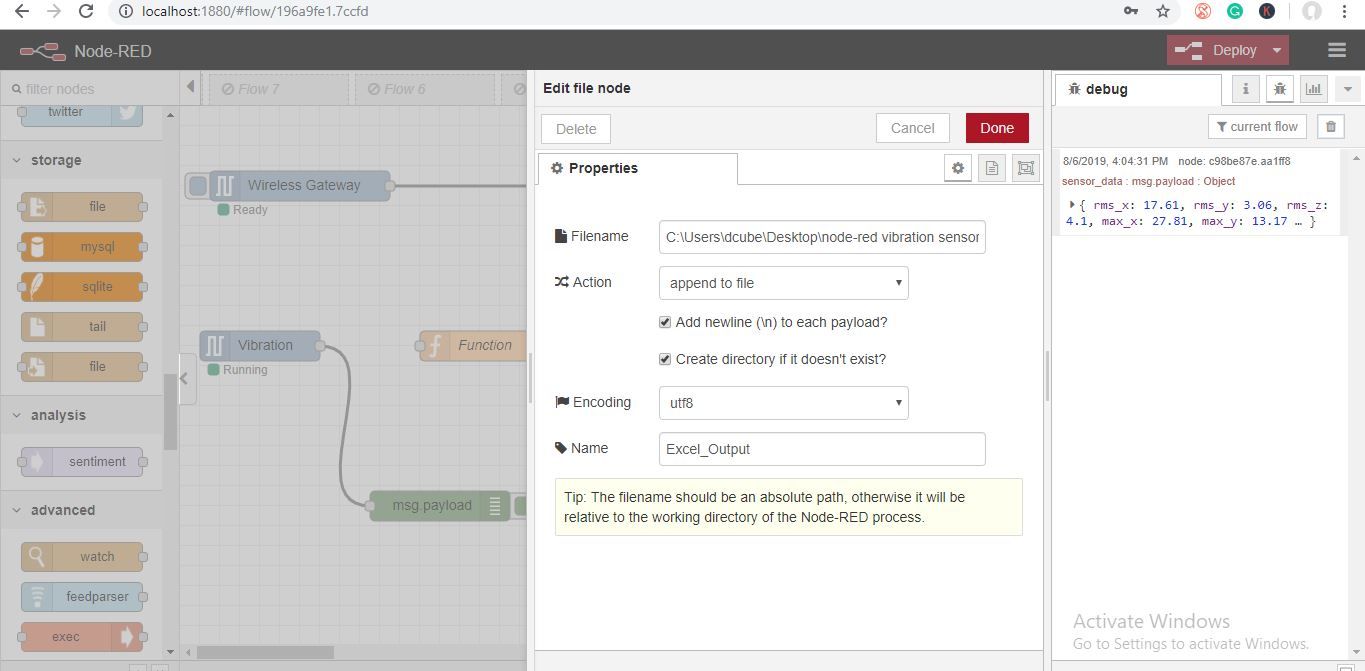The height and width of the screenshot is (671, 1365).
Task: Open the Chrome profile avatar
Action: [x=1312, y=11]
